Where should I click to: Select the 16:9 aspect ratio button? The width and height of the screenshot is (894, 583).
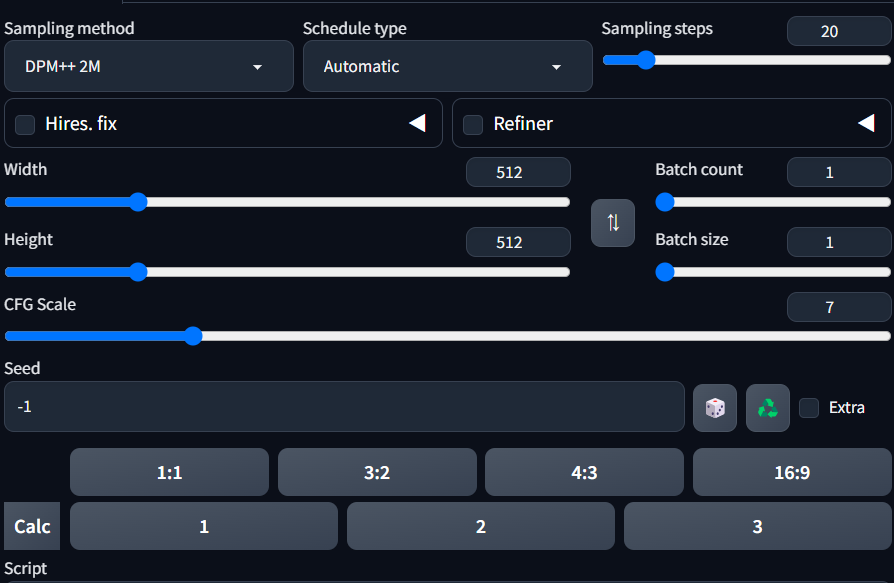pos(792,472)
